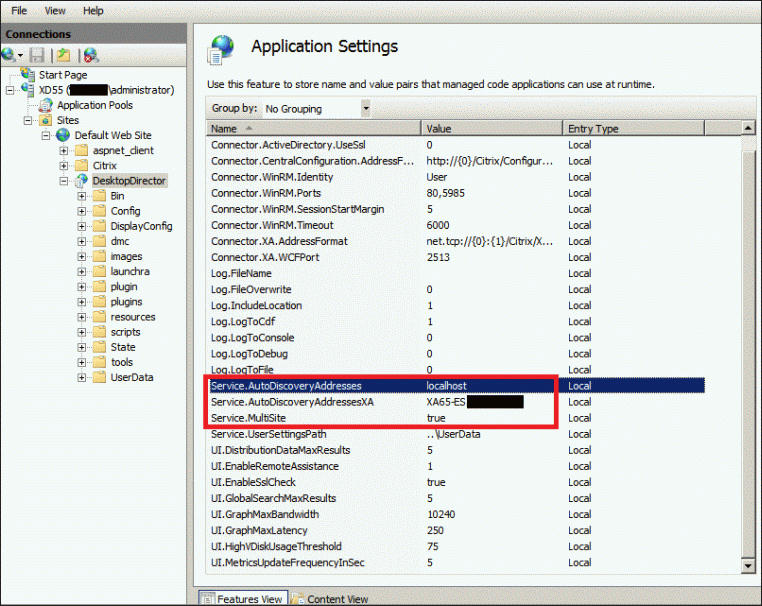Click the DisplayConfig folder icon
This screenshot has height=606, width=762.
(99, 226)
